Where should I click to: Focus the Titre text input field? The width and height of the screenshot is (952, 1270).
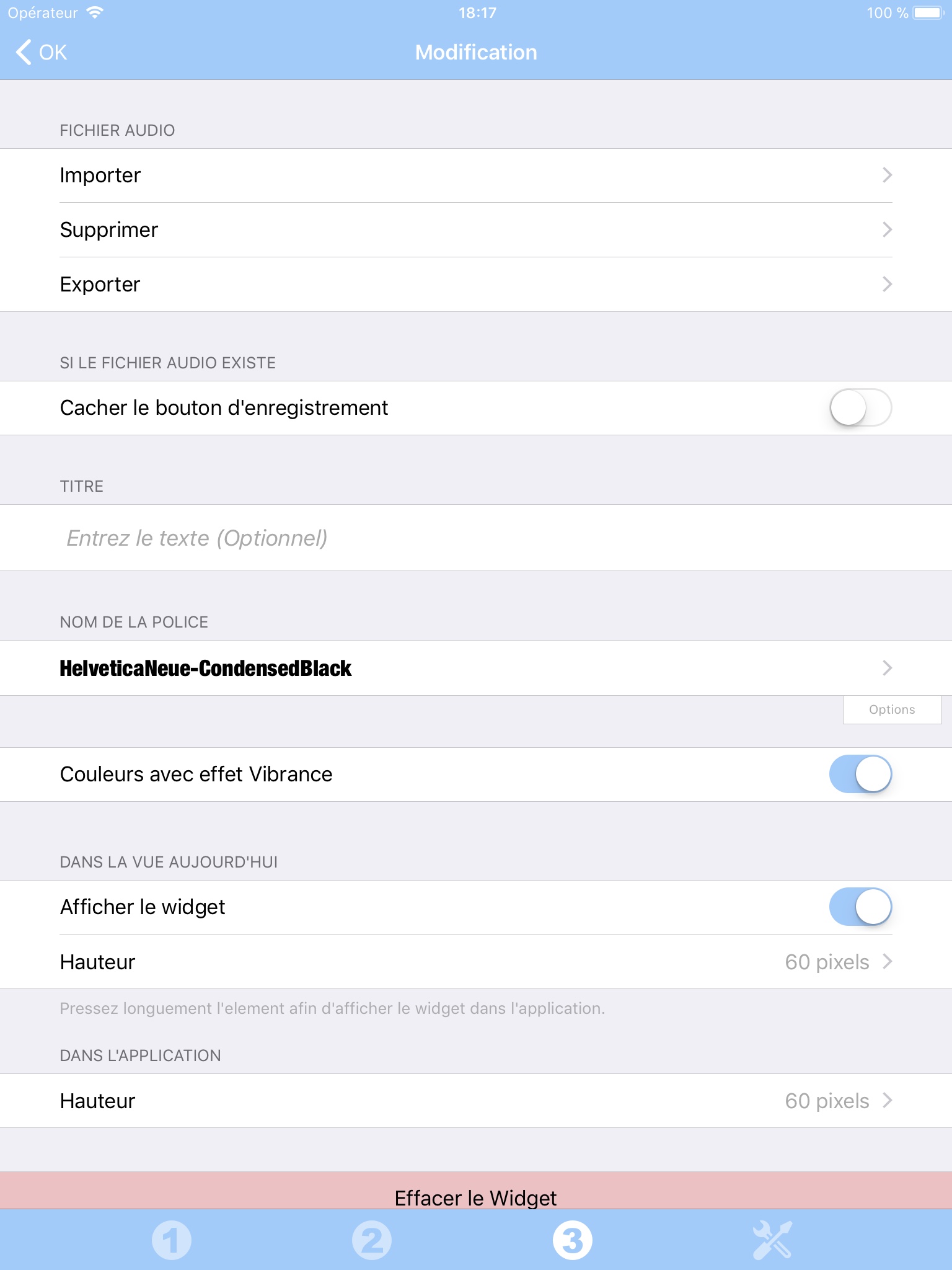476,538
